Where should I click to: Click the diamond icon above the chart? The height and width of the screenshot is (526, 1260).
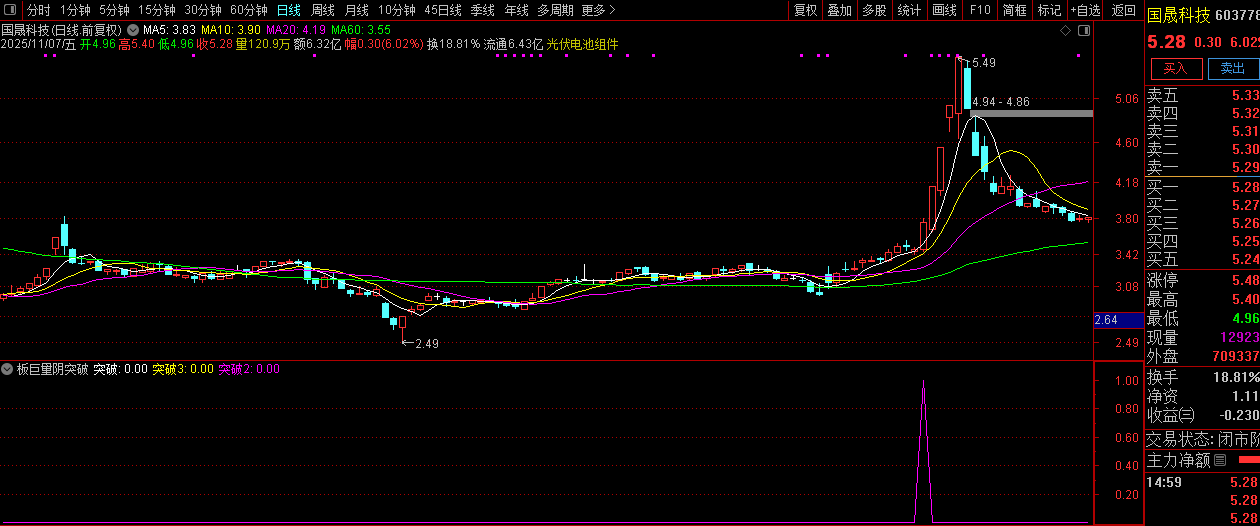[x=1067, y=30]
